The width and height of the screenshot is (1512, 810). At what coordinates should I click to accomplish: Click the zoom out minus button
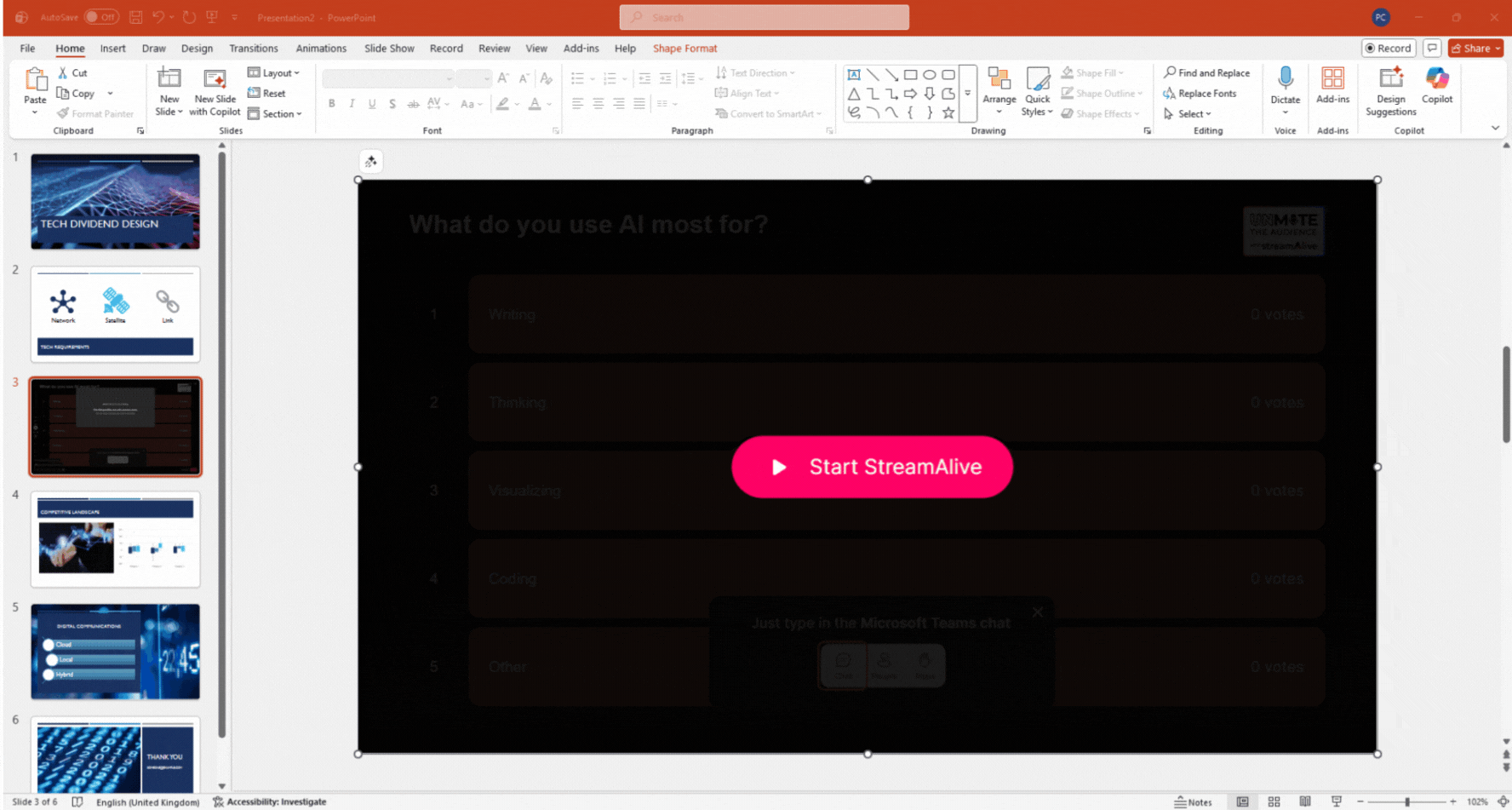[1360, 801]
